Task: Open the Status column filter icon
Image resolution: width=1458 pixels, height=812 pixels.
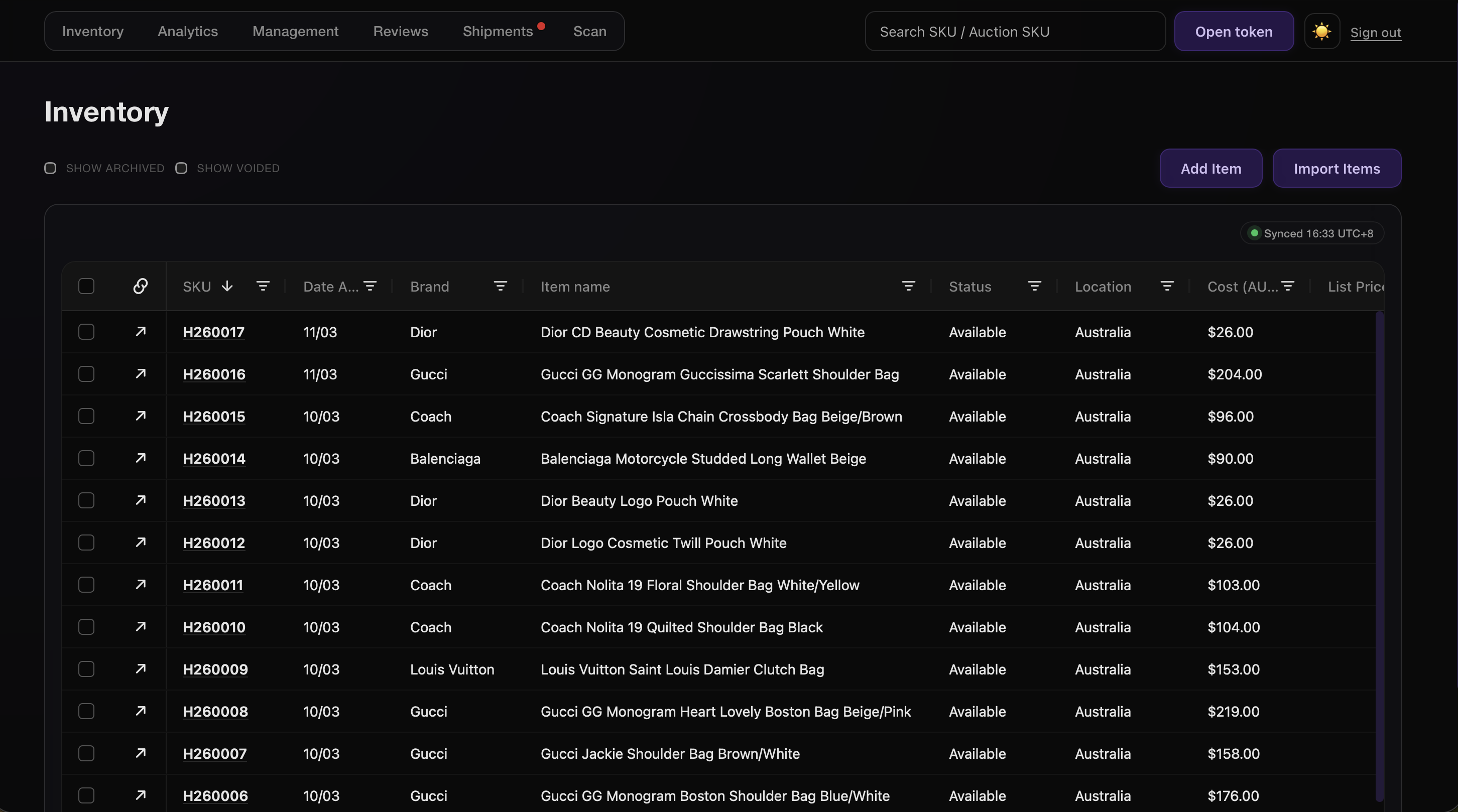Action: [1034, 287]
